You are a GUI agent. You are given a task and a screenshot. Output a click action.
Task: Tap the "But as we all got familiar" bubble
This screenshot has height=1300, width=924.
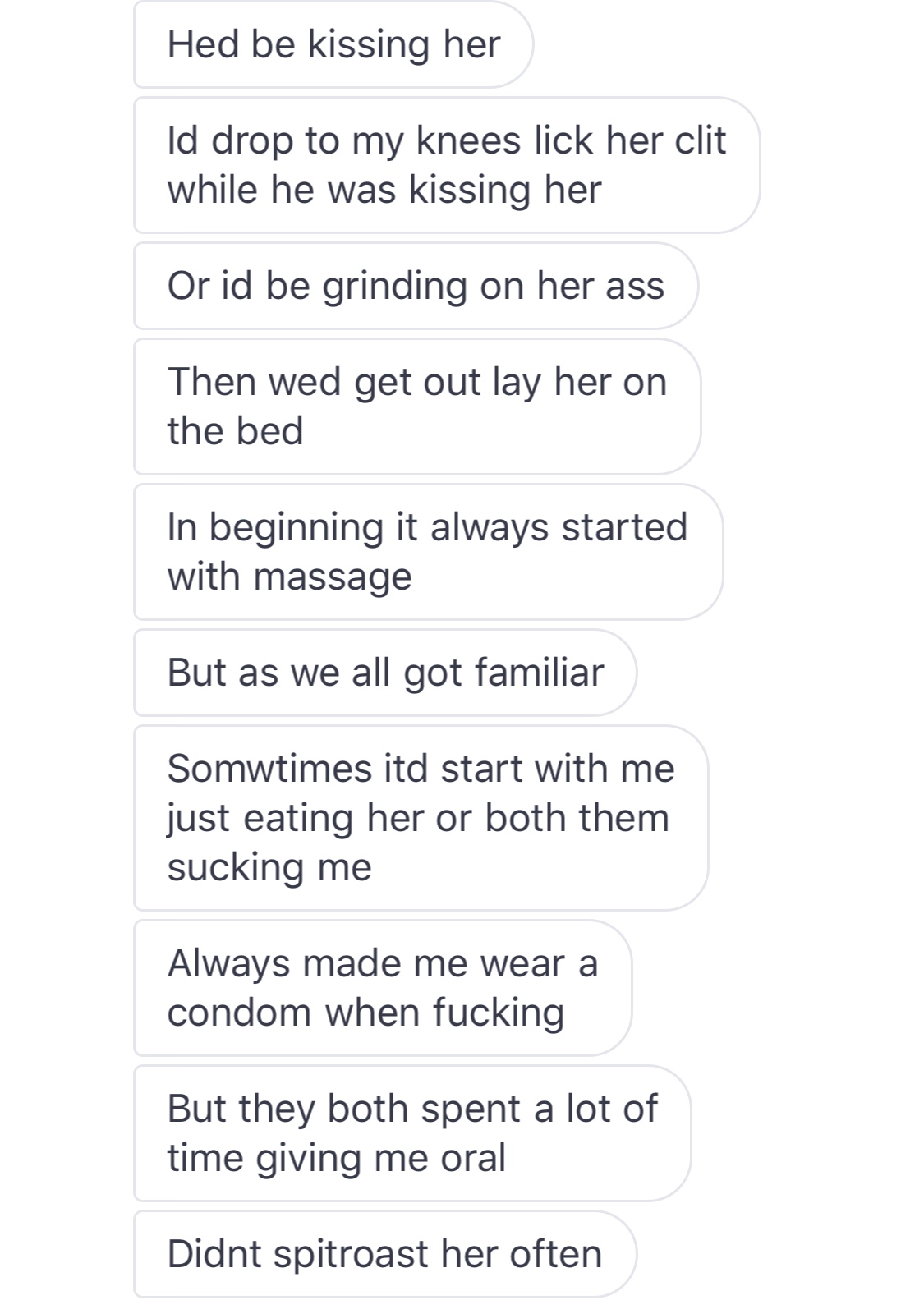tap(385, 673)
